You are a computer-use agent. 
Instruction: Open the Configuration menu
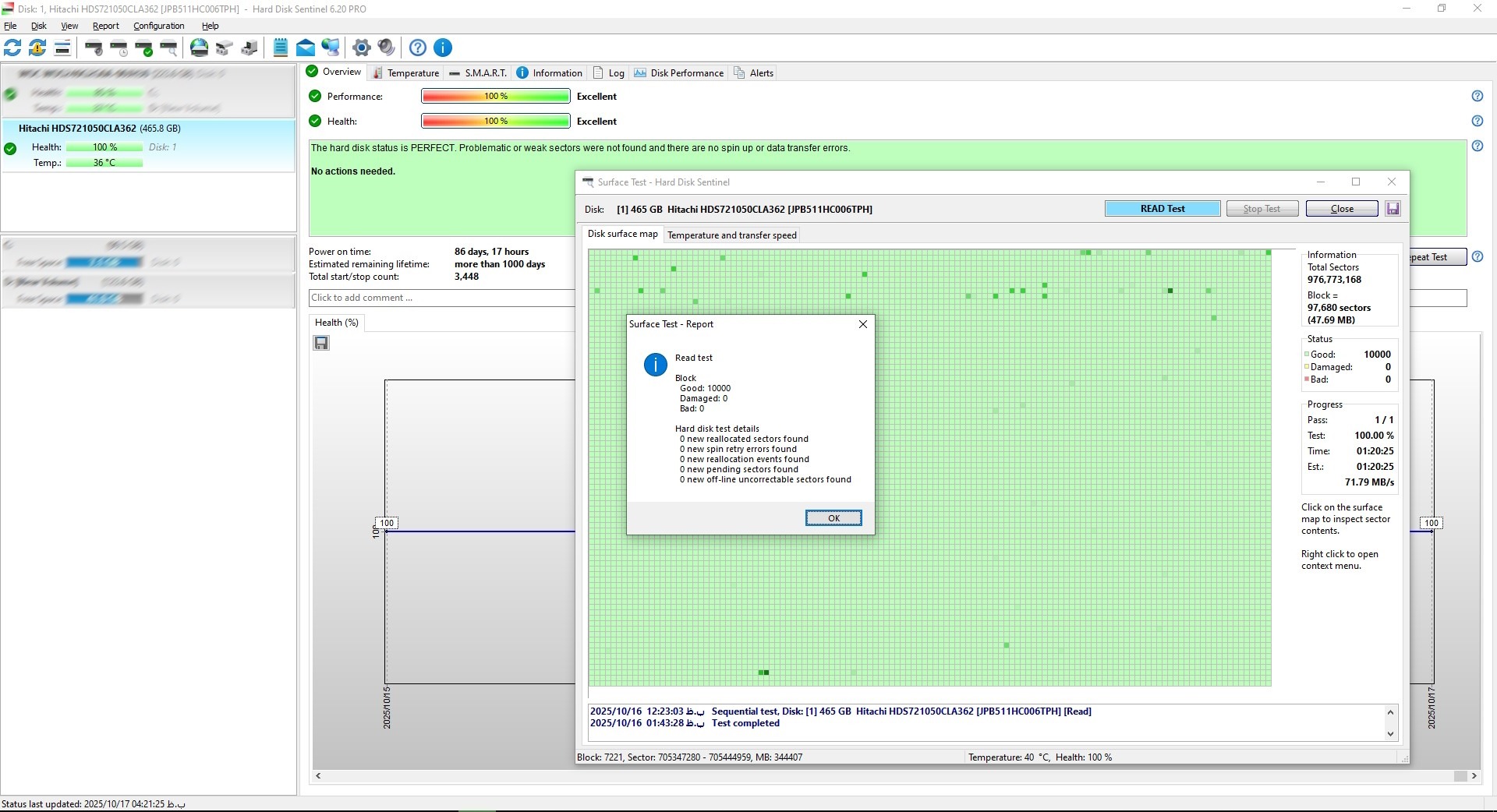[x=158, y=26]
